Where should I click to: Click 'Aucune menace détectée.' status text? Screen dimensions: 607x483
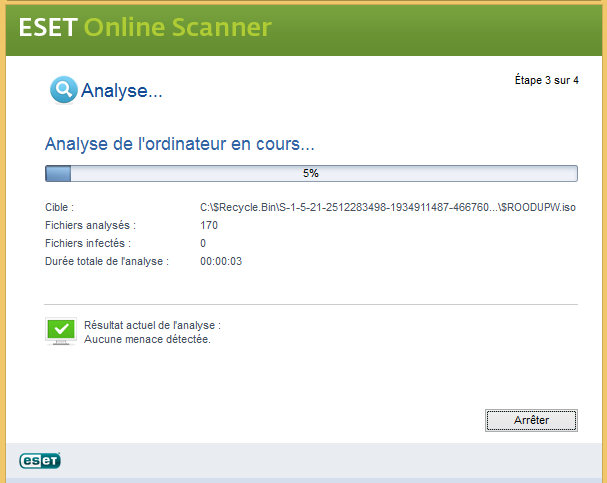click(147, 339)
